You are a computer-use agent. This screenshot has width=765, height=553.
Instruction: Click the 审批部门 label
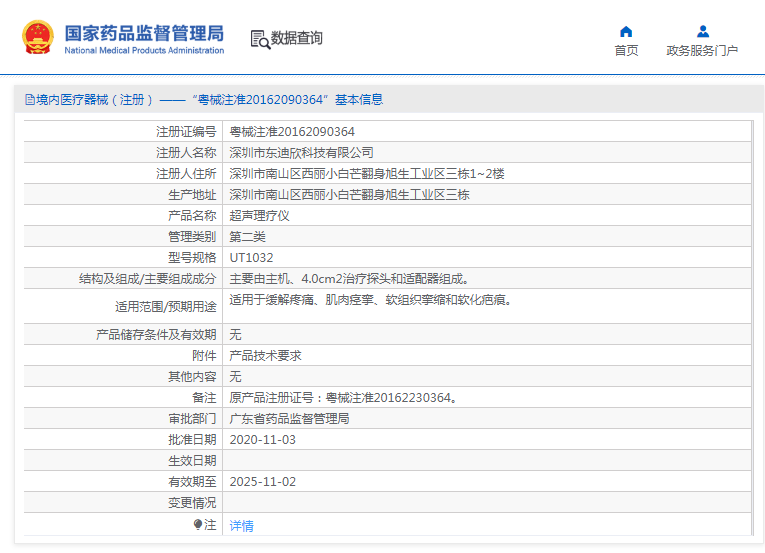(x=192, y=419)
